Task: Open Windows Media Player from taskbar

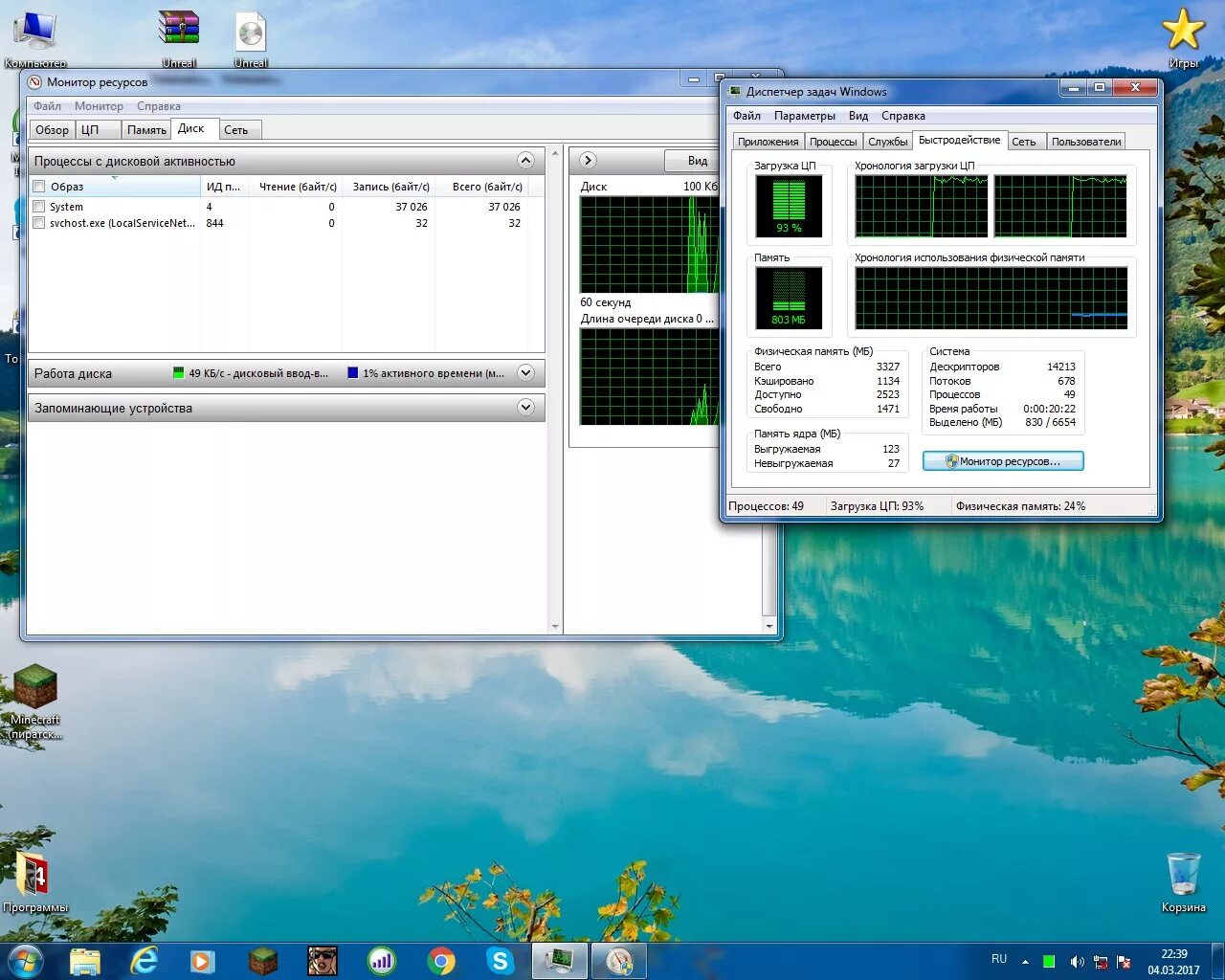Action: click(x=203, y=961)
